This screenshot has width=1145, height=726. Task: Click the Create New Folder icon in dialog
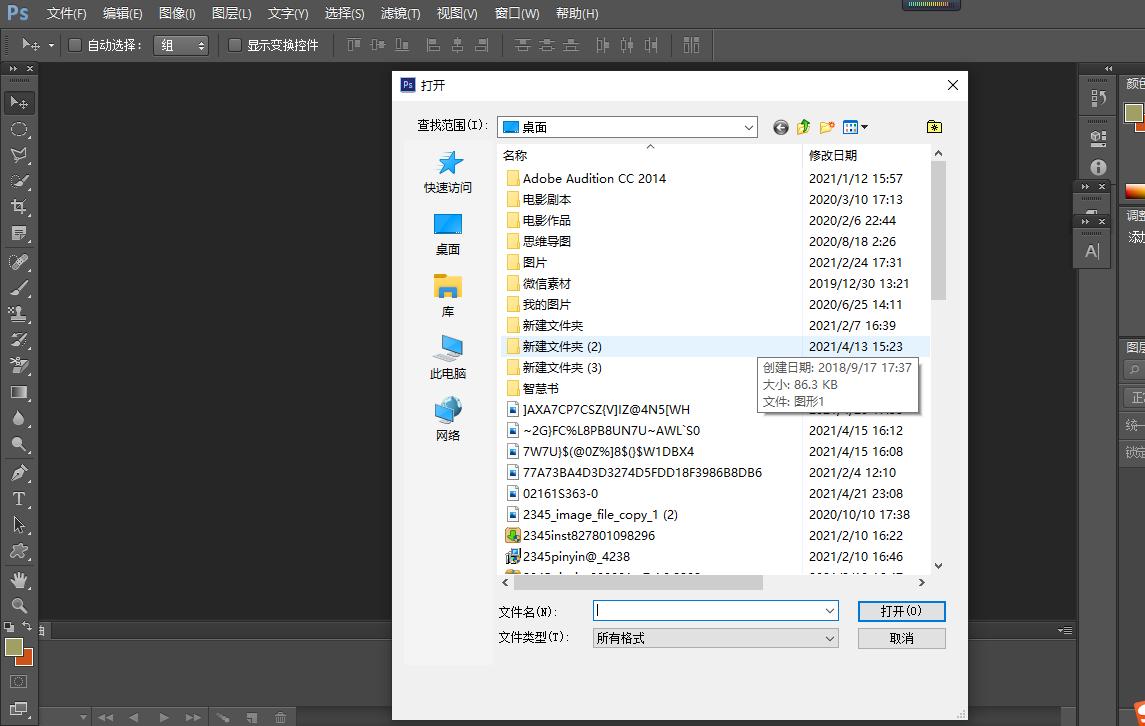826,127
